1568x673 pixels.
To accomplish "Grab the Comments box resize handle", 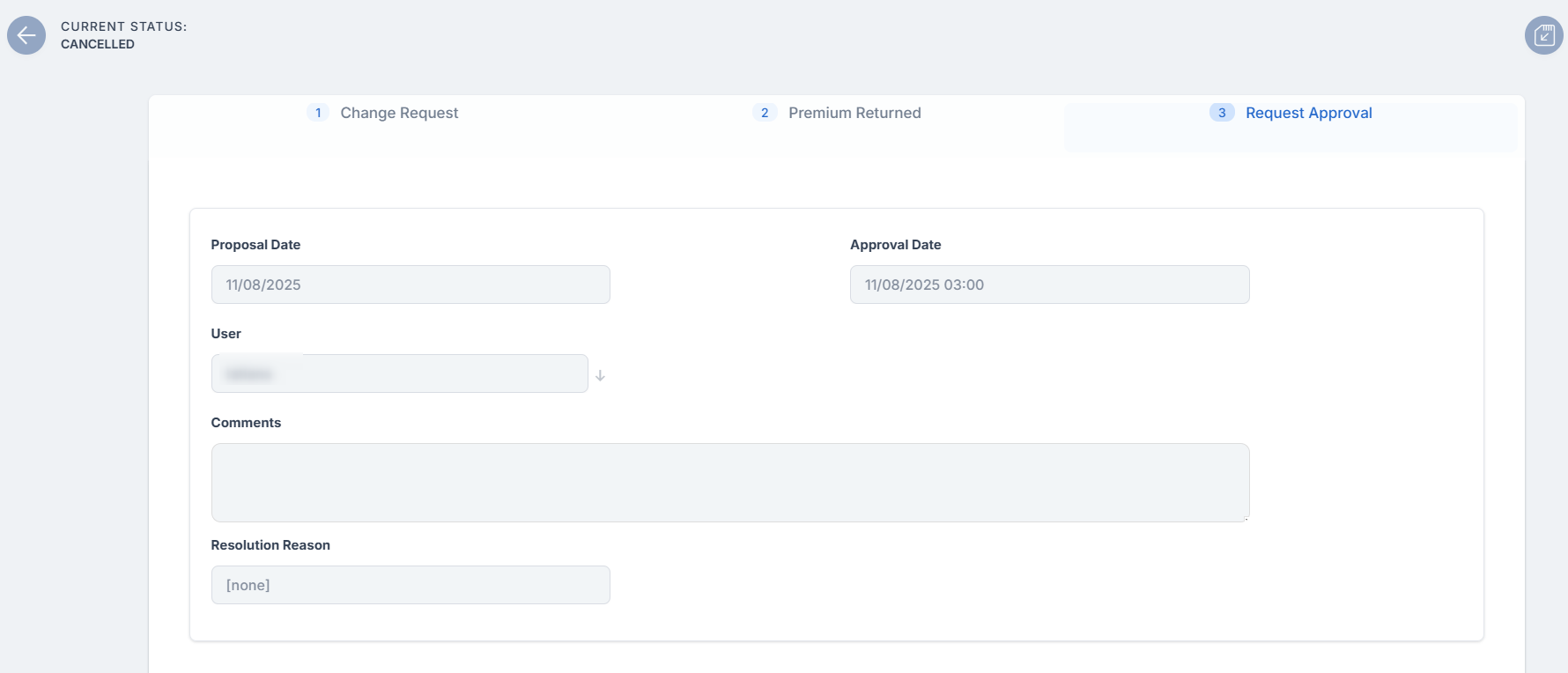I will click(1246, 518).
